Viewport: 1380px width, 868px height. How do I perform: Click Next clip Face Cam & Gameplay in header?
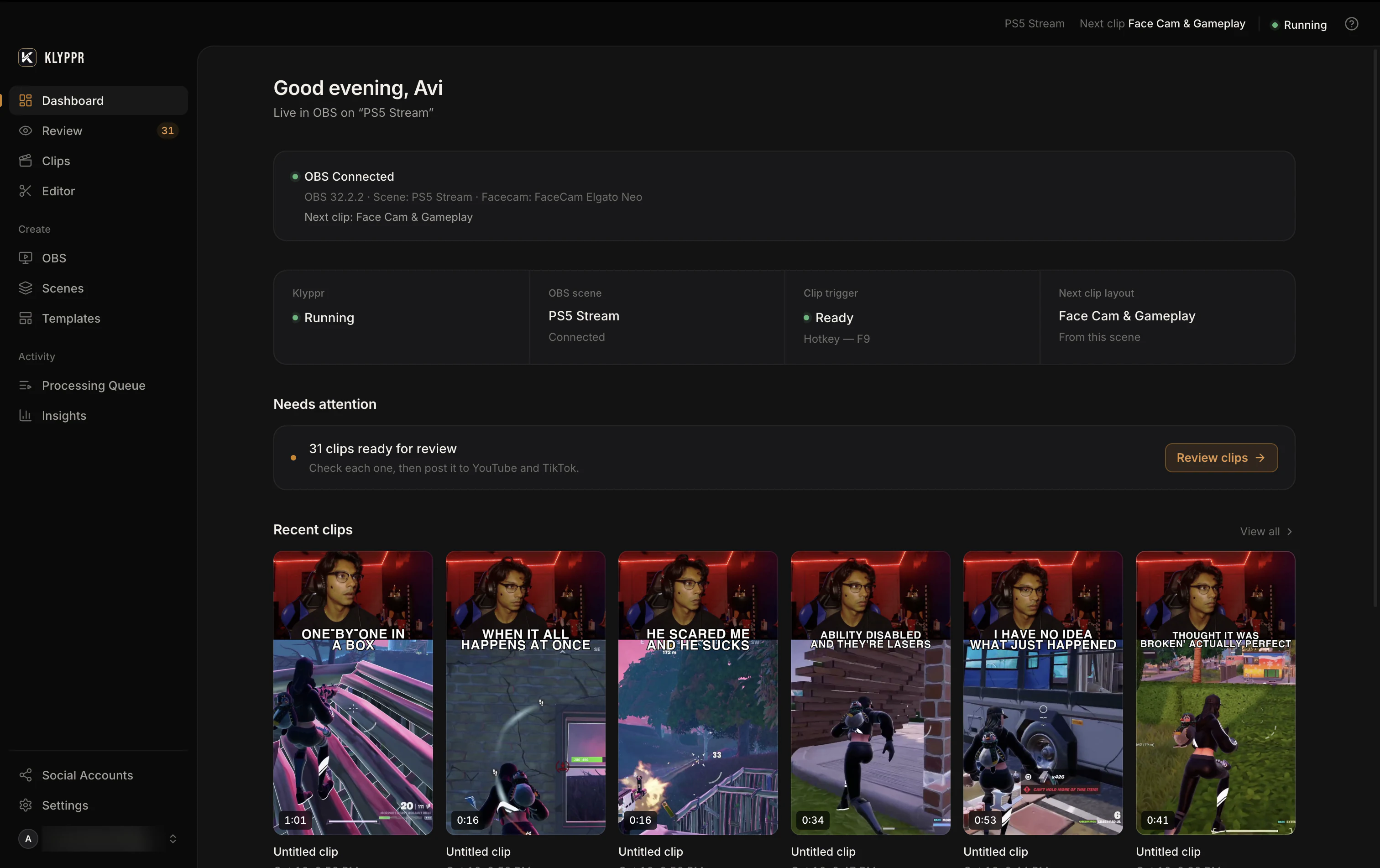pyautogui.click(x=1162, y=23)
